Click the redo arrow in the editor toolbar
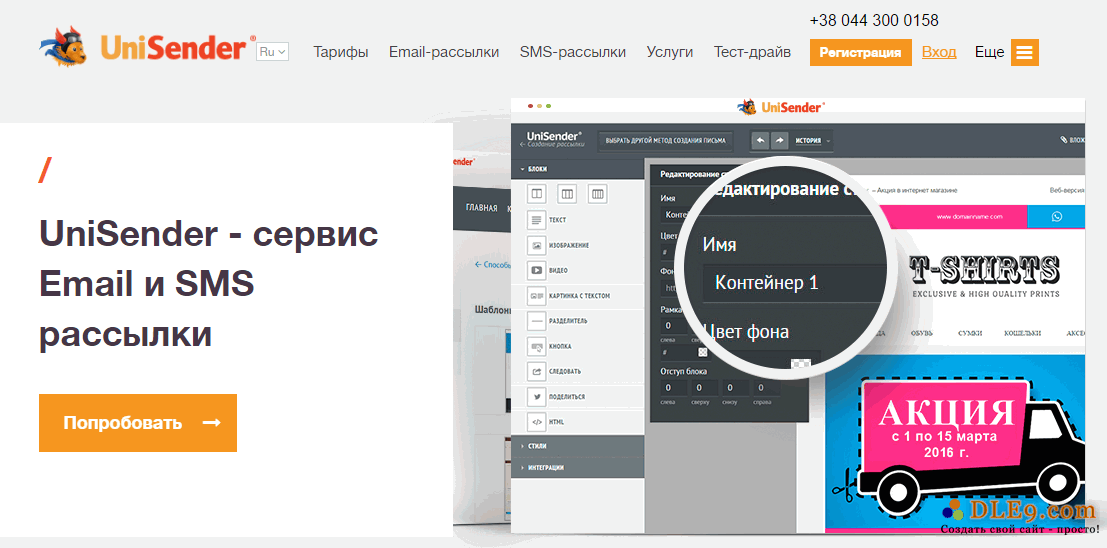The width and height of the screenshot is (1107, 548). tap(779, 140)
